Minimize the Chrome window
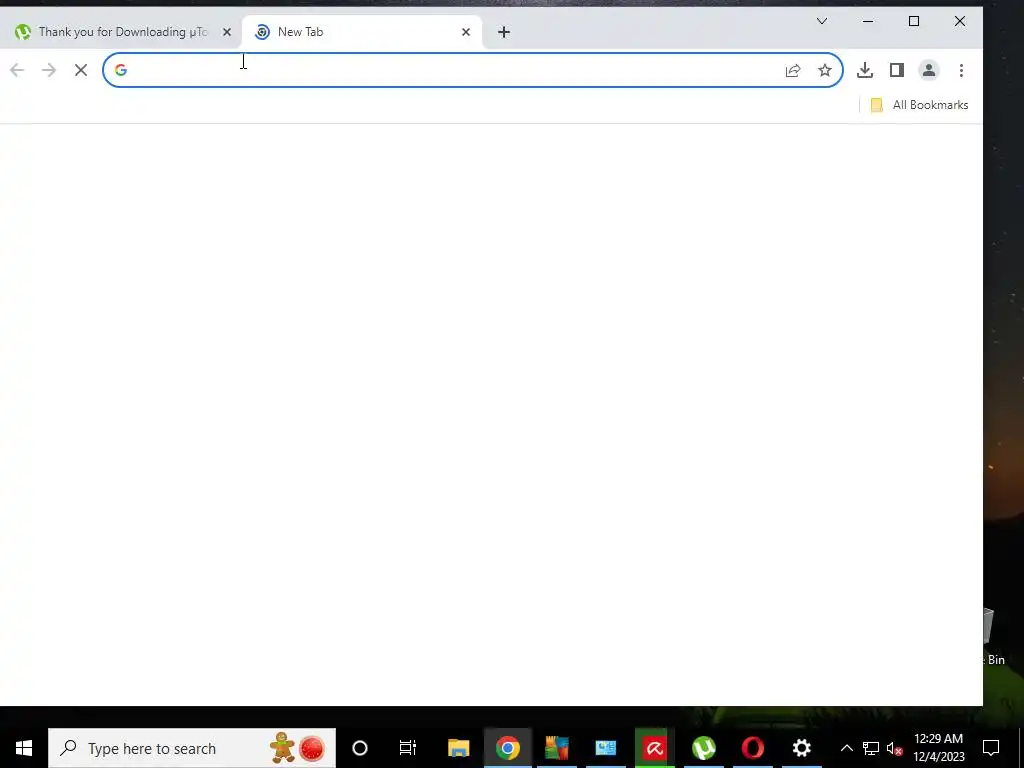Viewport: 1024px width, 768px height. tap(868, 22)
